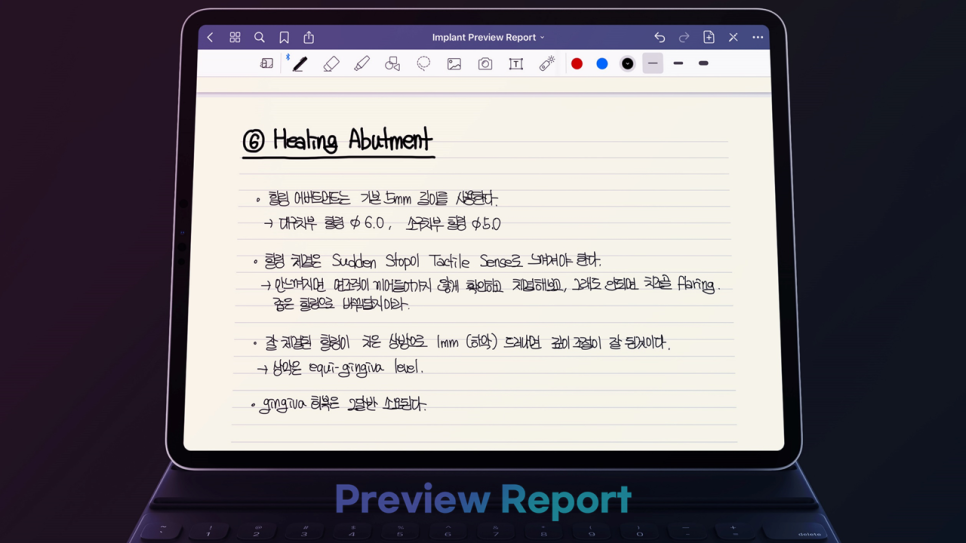Choose the thick stroke width
Image resolution: width=966 pixels, height=543 pixels.
point(704,64)
